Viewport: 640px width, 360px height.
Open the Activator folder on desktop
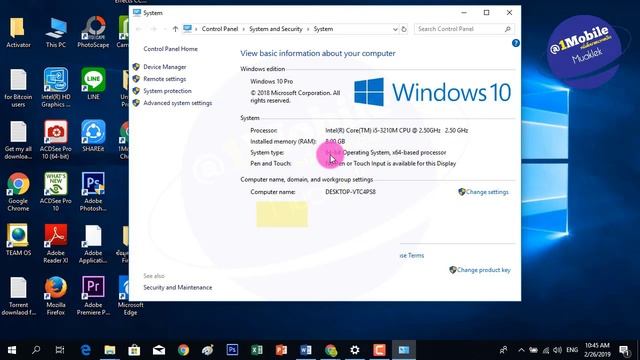click(18, 33)
